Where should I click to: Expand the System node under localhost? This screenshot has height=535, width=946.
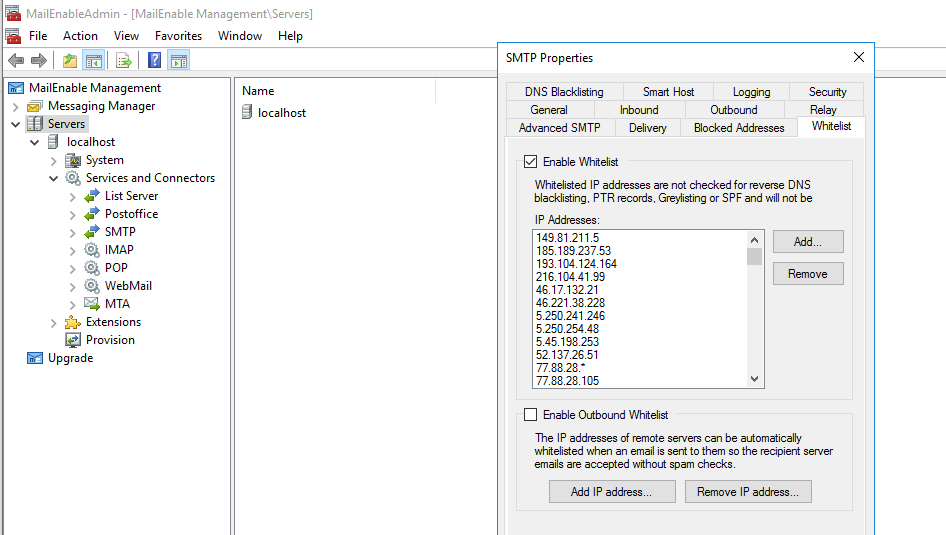coord(54,160)
